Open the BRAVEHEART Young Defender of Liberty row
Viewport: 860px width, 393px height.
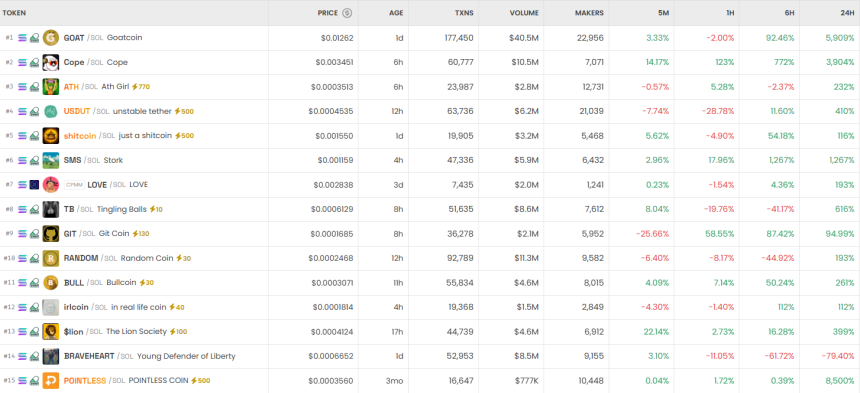click(430, 356)
